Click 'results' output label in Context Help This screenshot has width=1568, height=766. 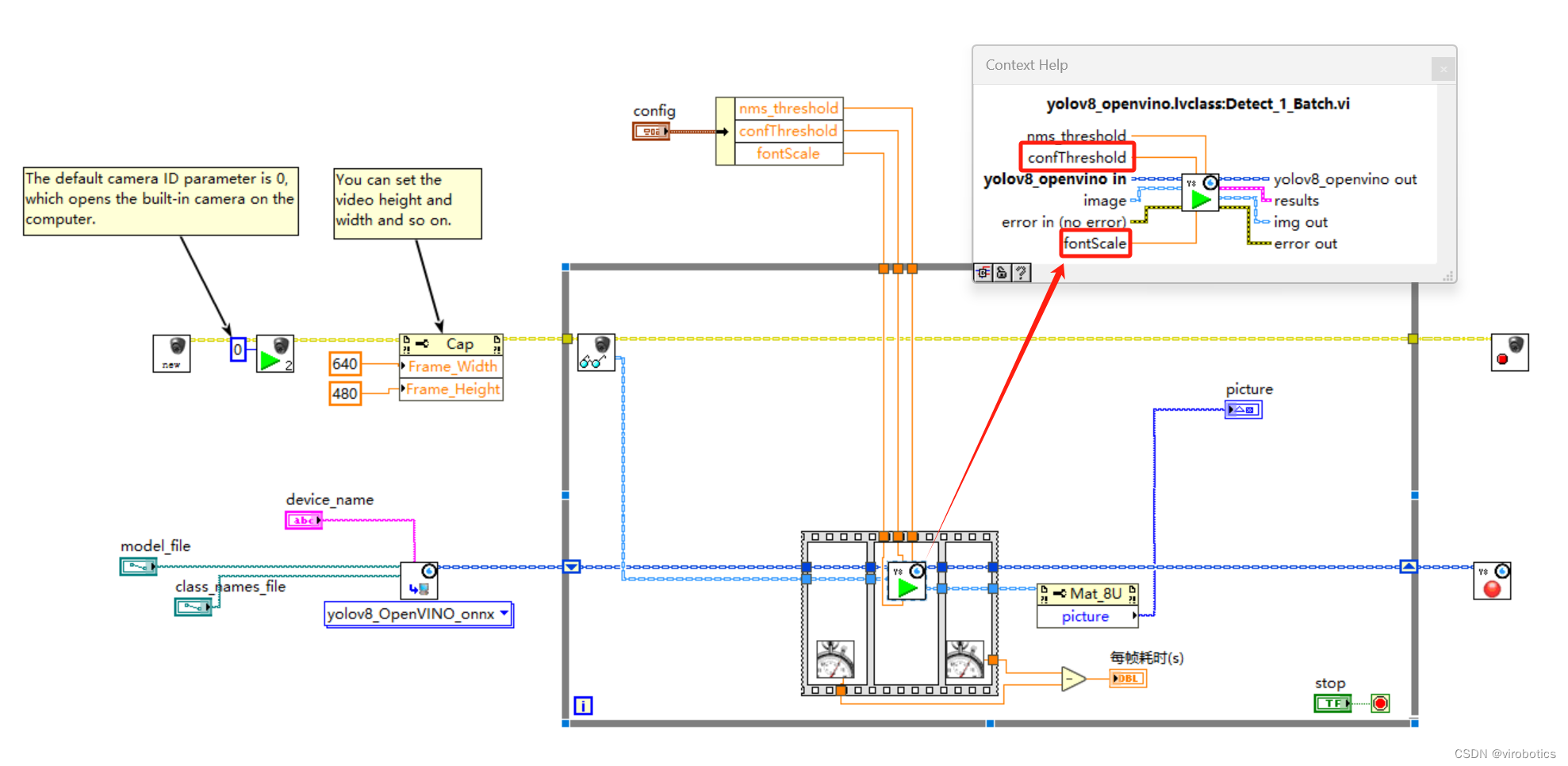pyautogui.click(x=1297, y=201)
